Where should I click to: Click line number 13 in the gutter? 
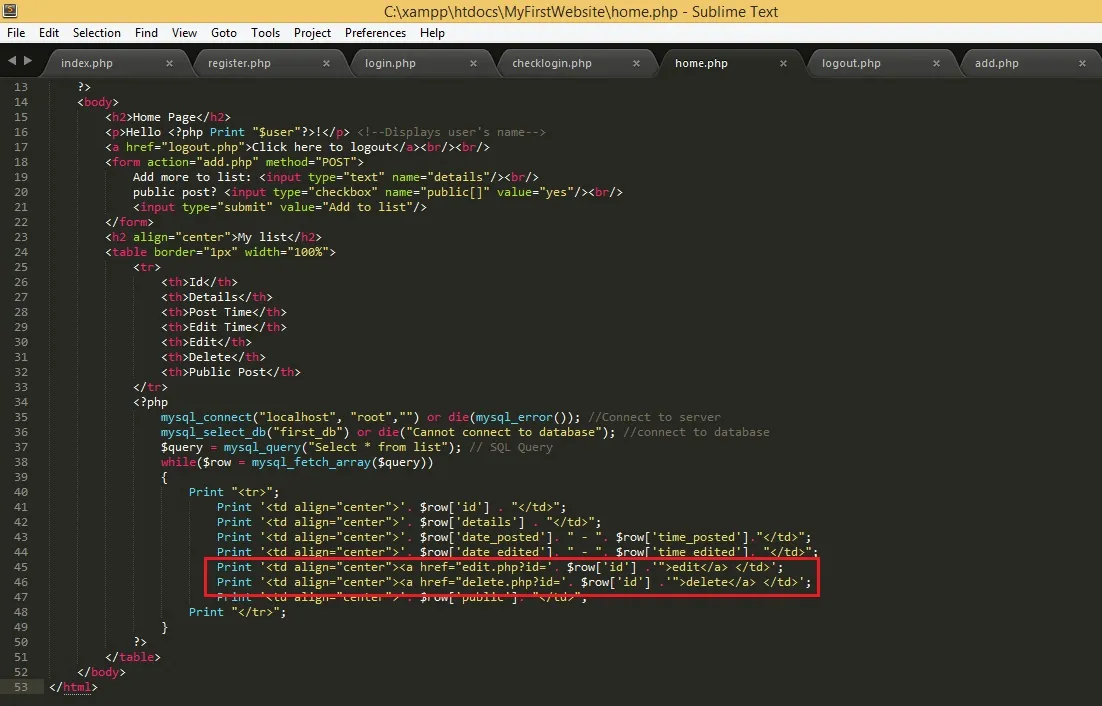(21, 87)
